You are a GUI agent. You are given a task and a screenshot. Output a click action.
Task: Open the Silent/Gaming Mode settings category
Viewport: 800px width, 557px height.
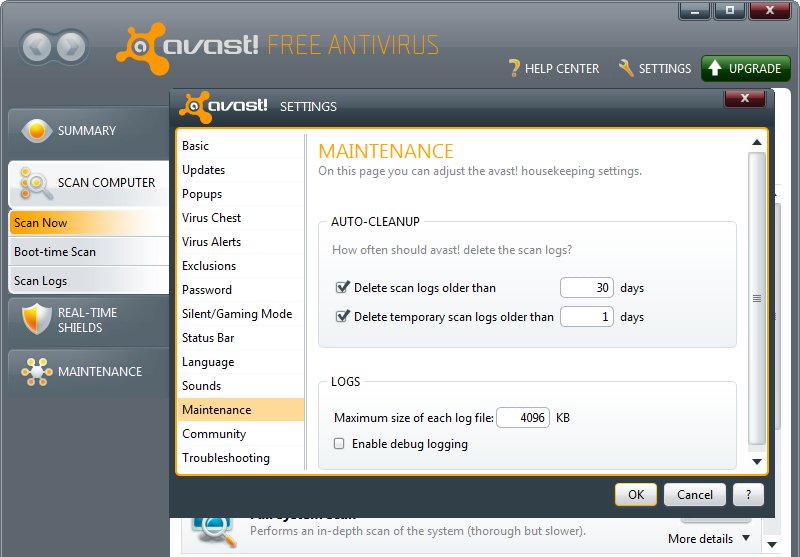pyautogui.click(x=241, y=314)
